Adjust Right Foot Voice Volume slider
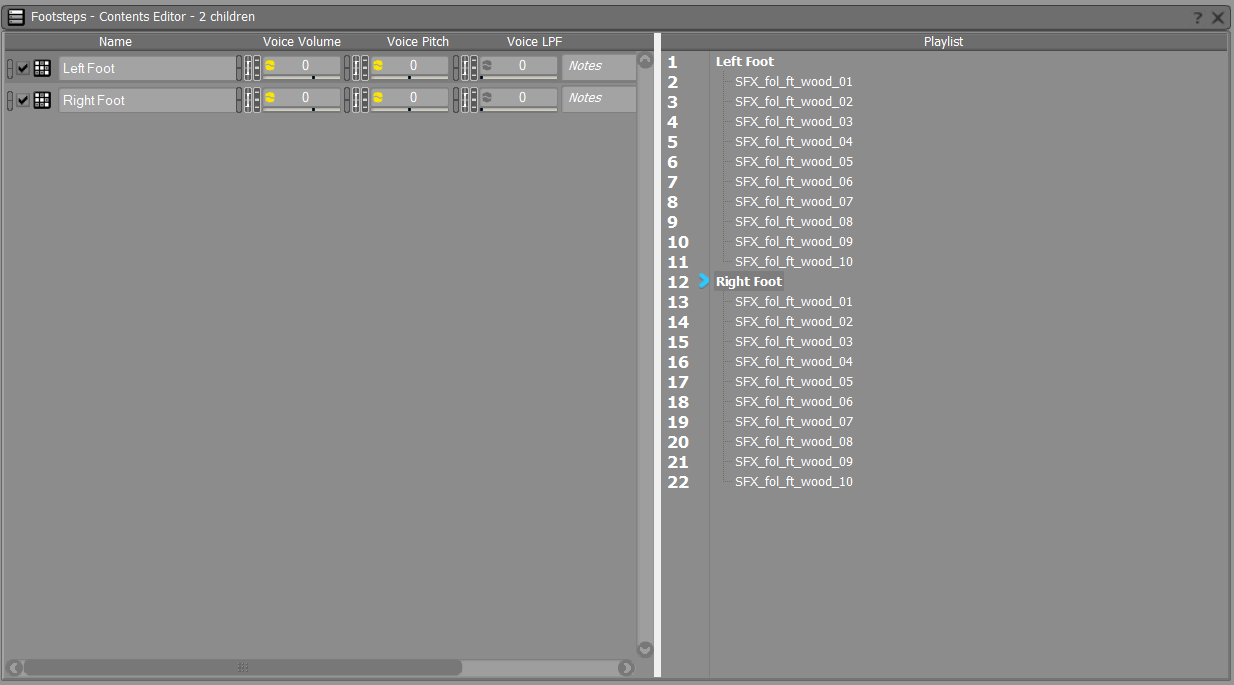1234x685 pixels. 301,109
